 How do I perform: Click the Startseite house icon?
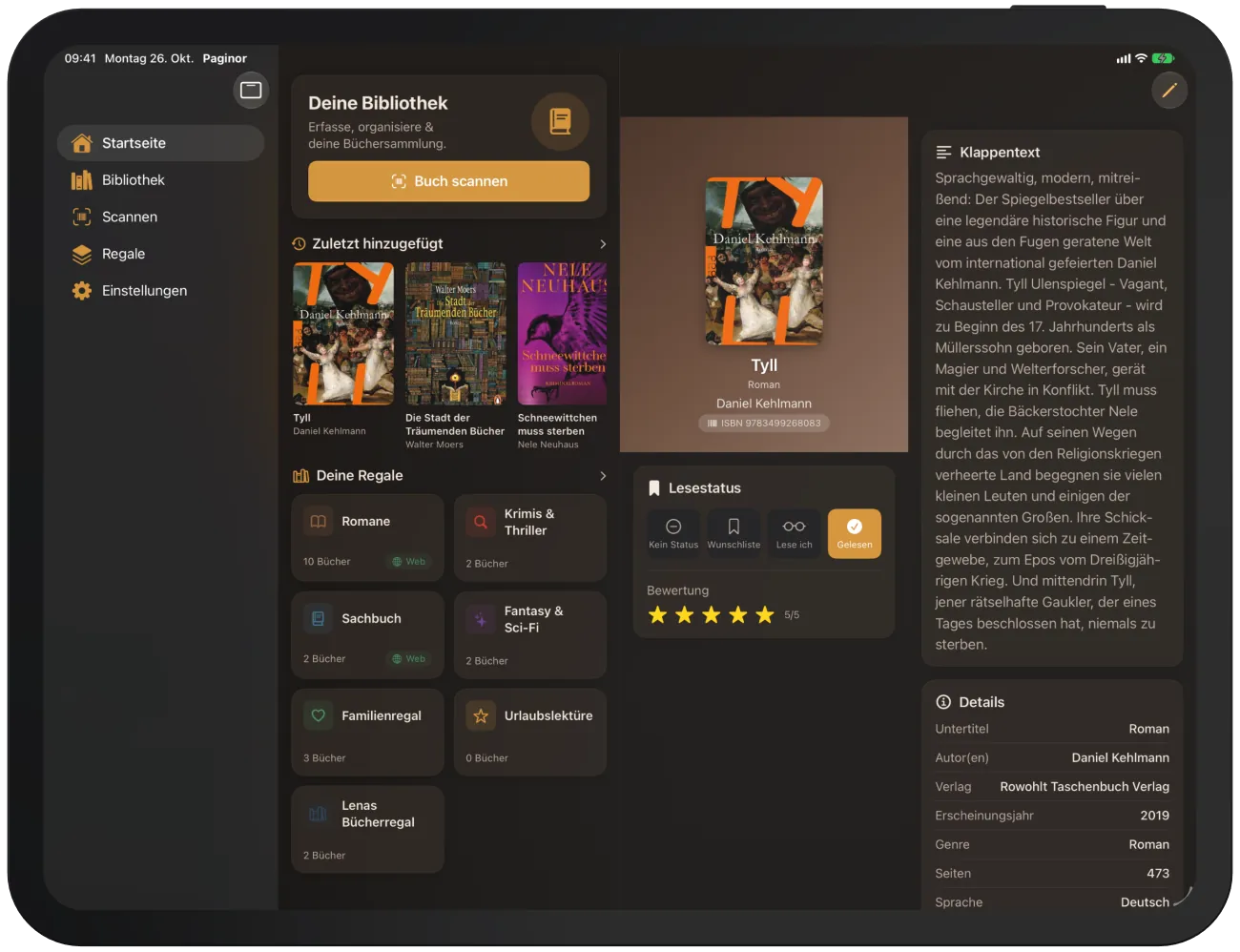click(82, 143)
